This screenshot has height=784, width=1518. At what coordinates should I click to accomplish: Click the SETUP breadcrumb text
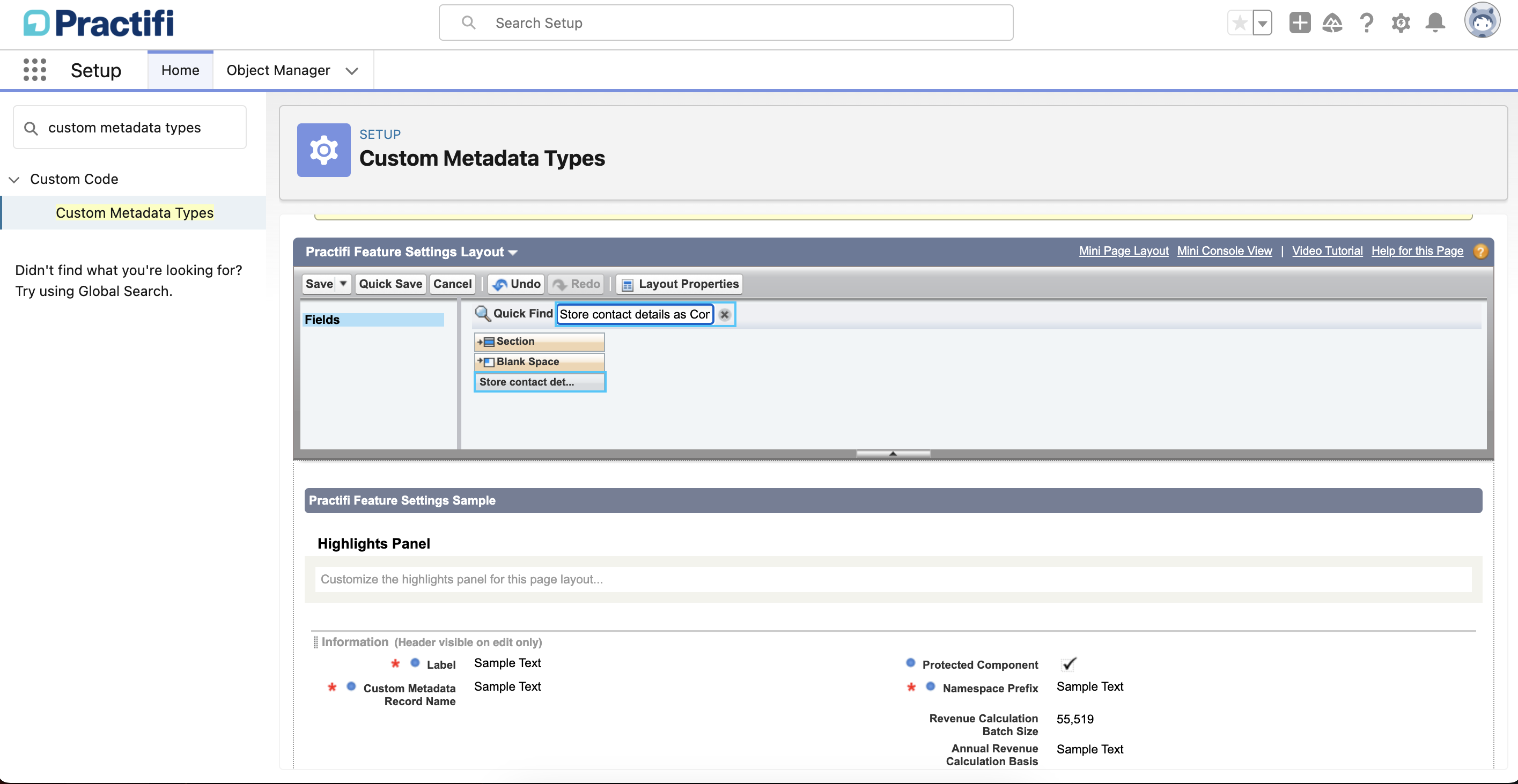tap(380, 134)
